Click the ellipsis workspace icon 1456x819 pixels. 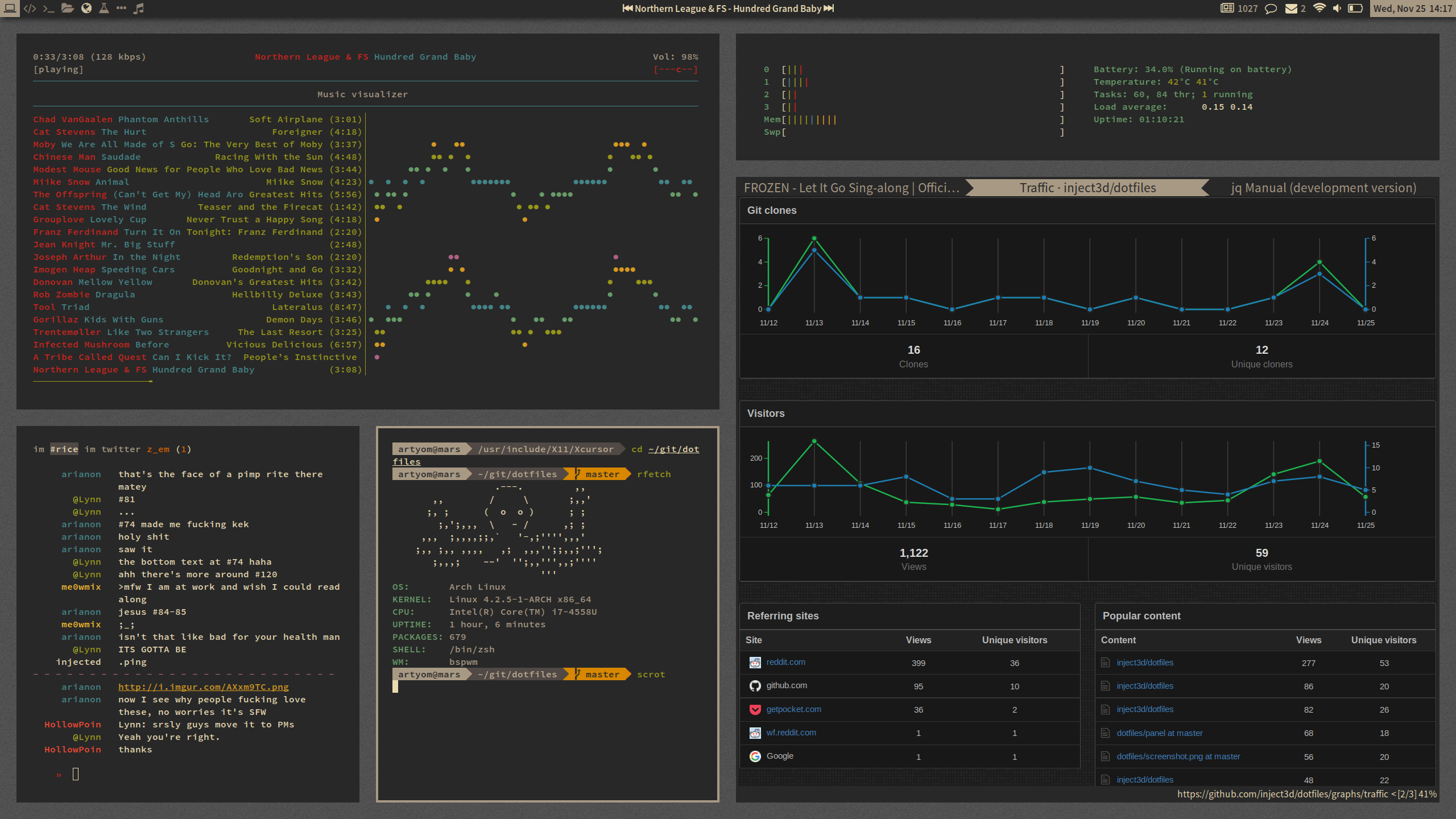(x=121, y=9)
